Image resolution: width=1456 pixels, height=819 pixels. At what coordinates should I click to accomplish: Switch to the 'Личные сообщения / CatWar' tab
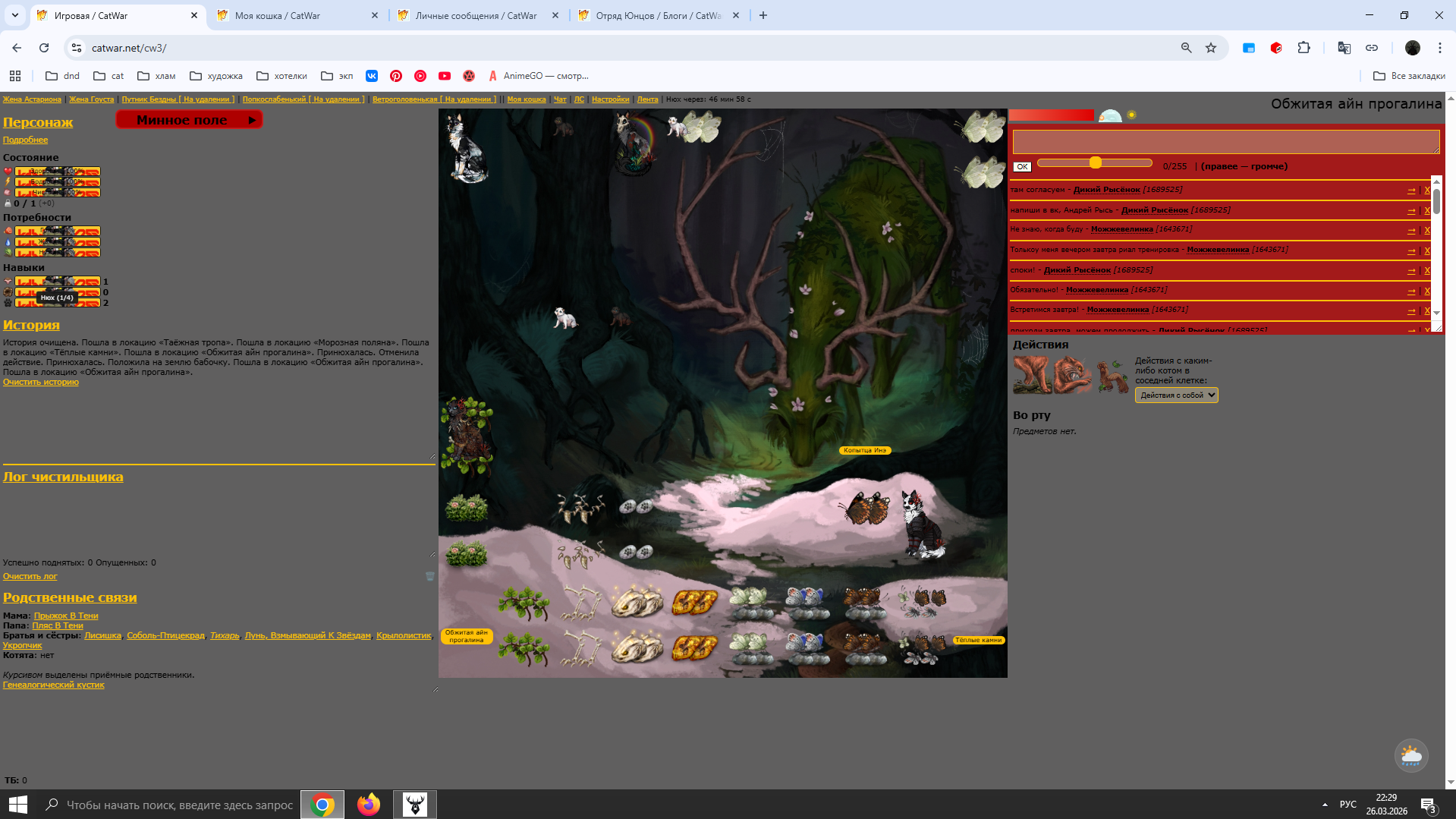click(476, 15)
